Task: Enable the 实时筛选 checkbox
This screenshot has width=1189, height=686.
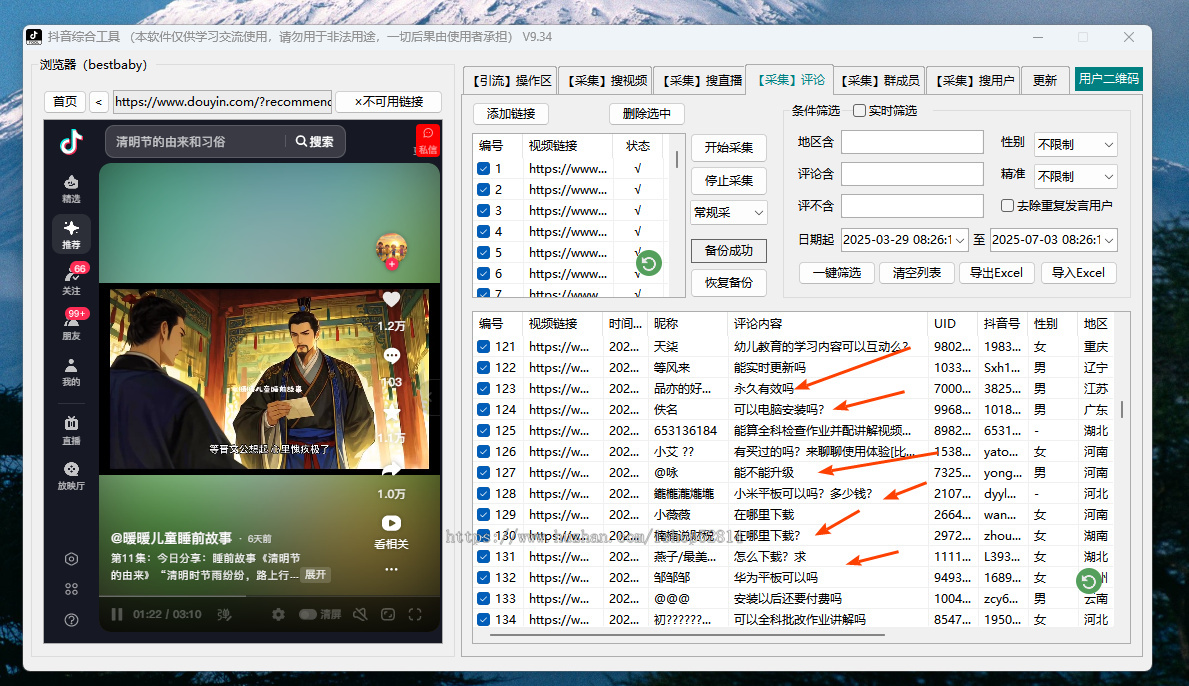Action: (x=859, y=111)
